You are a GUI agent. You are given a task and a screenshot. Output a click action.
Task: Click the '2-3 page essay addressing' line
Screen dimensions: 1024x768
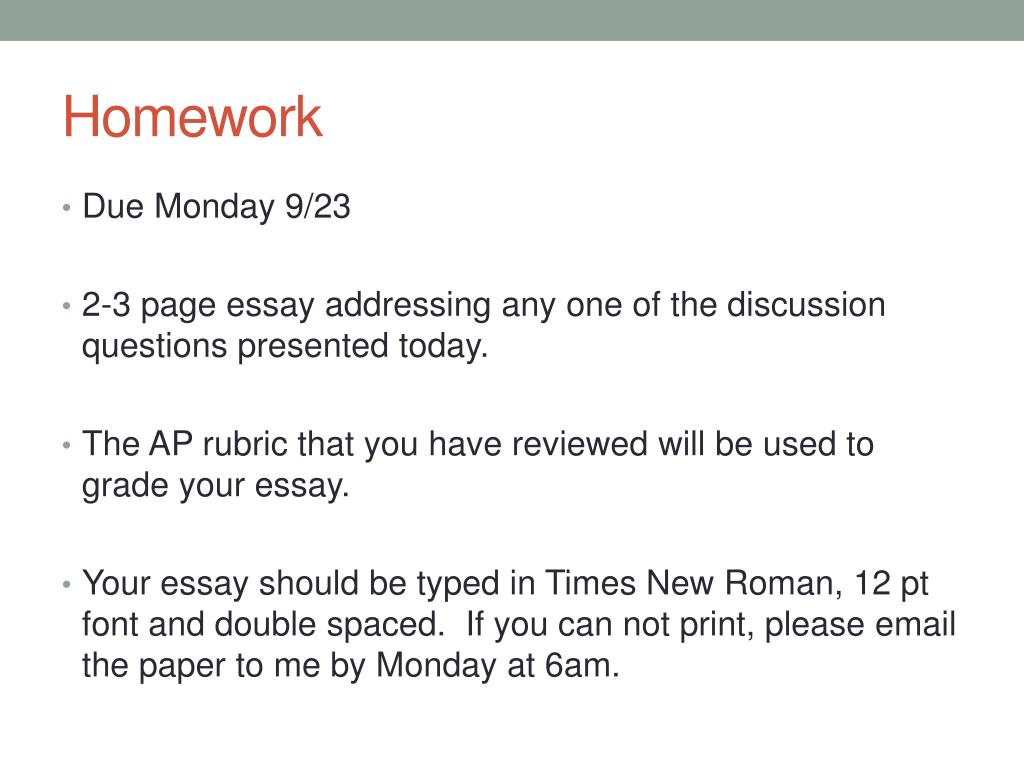(x=483, y=306)
